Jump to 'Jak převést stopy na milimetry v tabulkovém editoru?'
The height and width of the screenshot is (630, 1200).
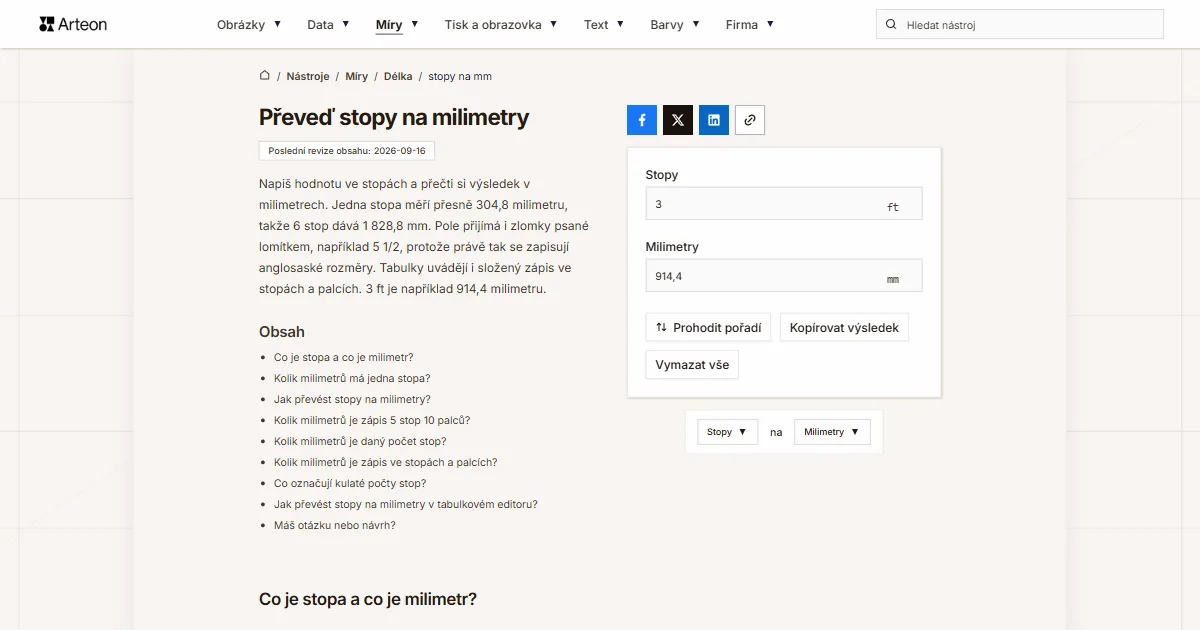406,504
